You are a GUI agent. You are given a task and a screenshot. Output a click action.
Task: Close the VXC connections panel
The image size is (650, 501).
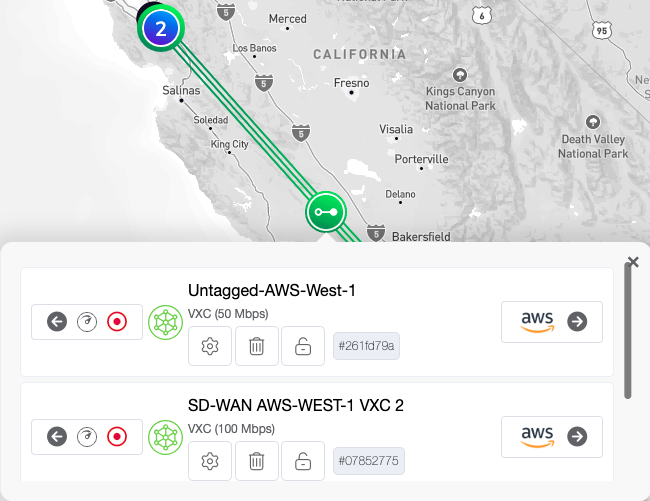tap(633, 262)
